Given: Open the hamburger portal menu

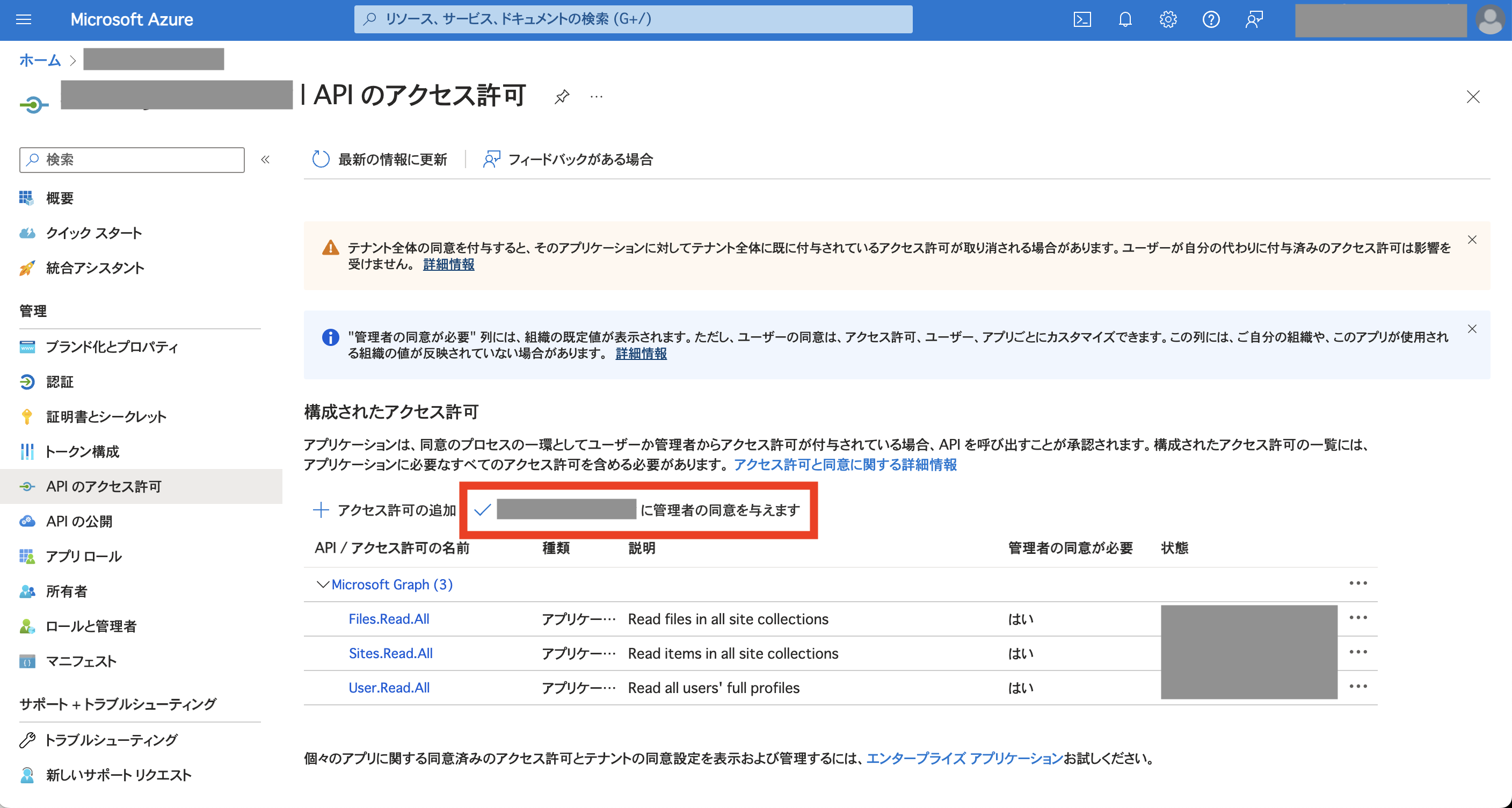Looking at the screenshot, I should click(x=24, y=19).
